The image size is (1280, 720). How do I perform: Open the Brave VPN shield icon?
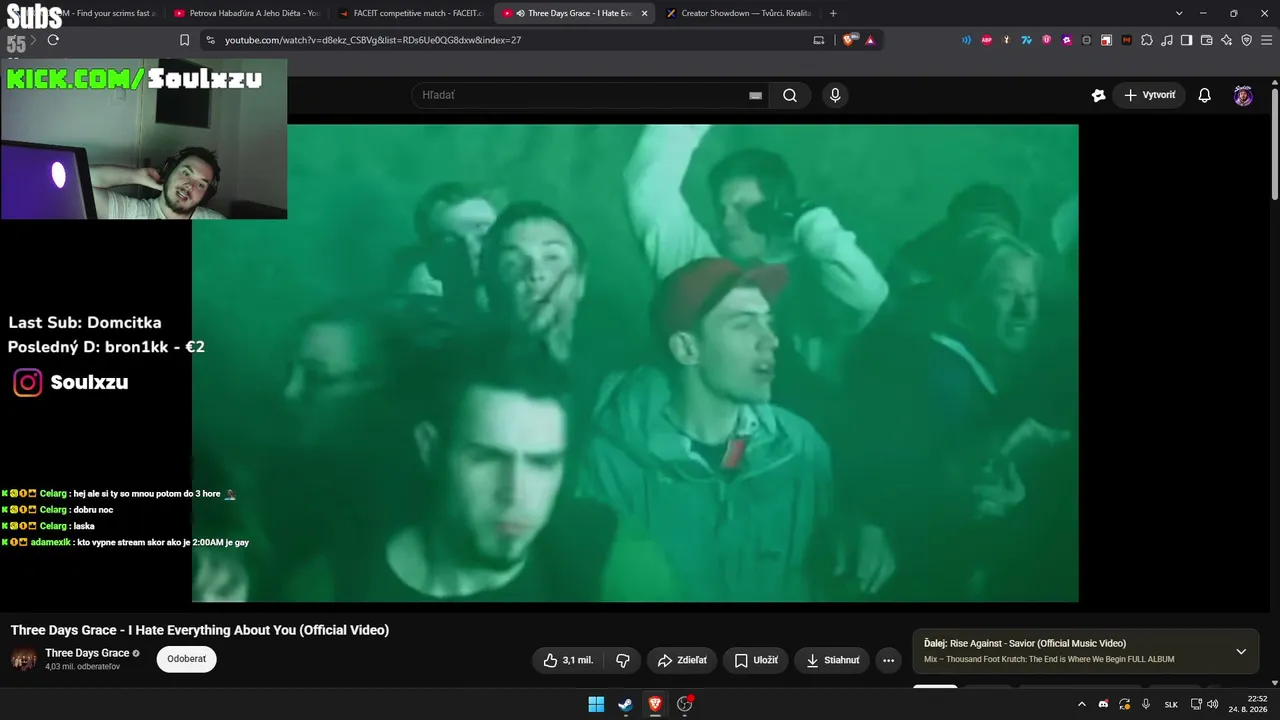coord(1247,40)
